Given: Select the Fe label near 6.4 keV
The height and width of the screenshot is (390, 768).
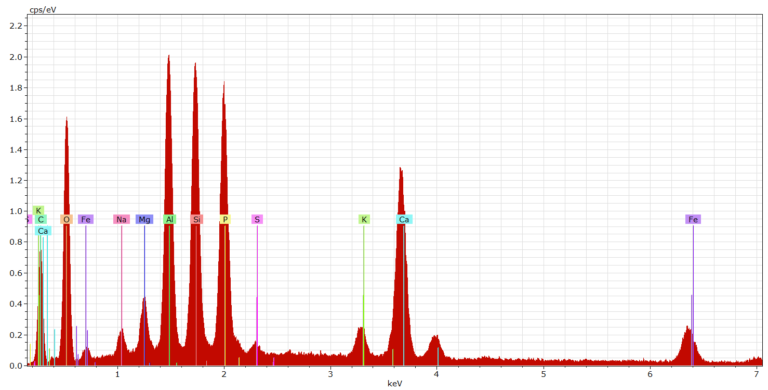Looking at the screenshot, I should click(x=693, y=219).
